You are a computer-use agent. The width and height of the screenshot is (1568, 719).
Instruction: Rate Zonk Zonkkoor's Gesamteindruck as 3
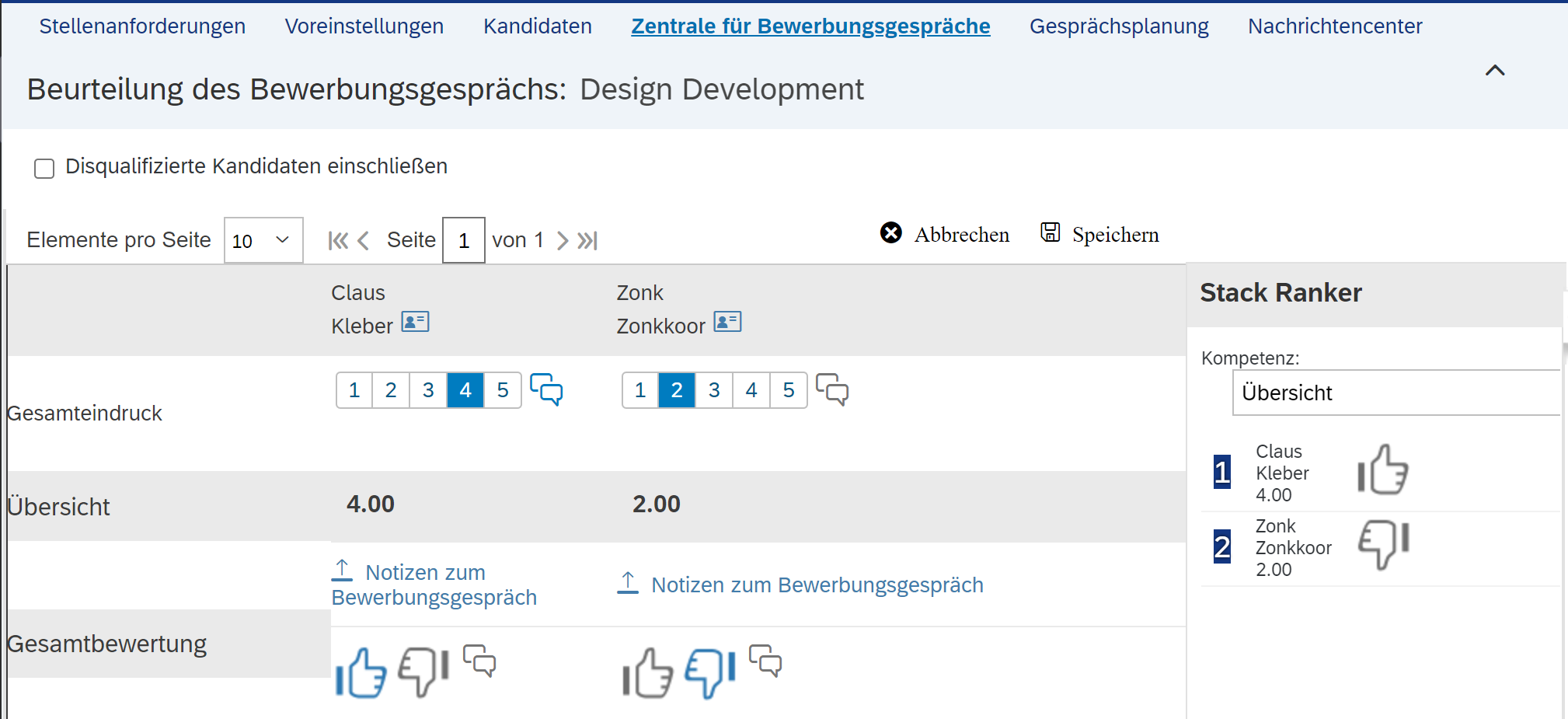[714, 390]
